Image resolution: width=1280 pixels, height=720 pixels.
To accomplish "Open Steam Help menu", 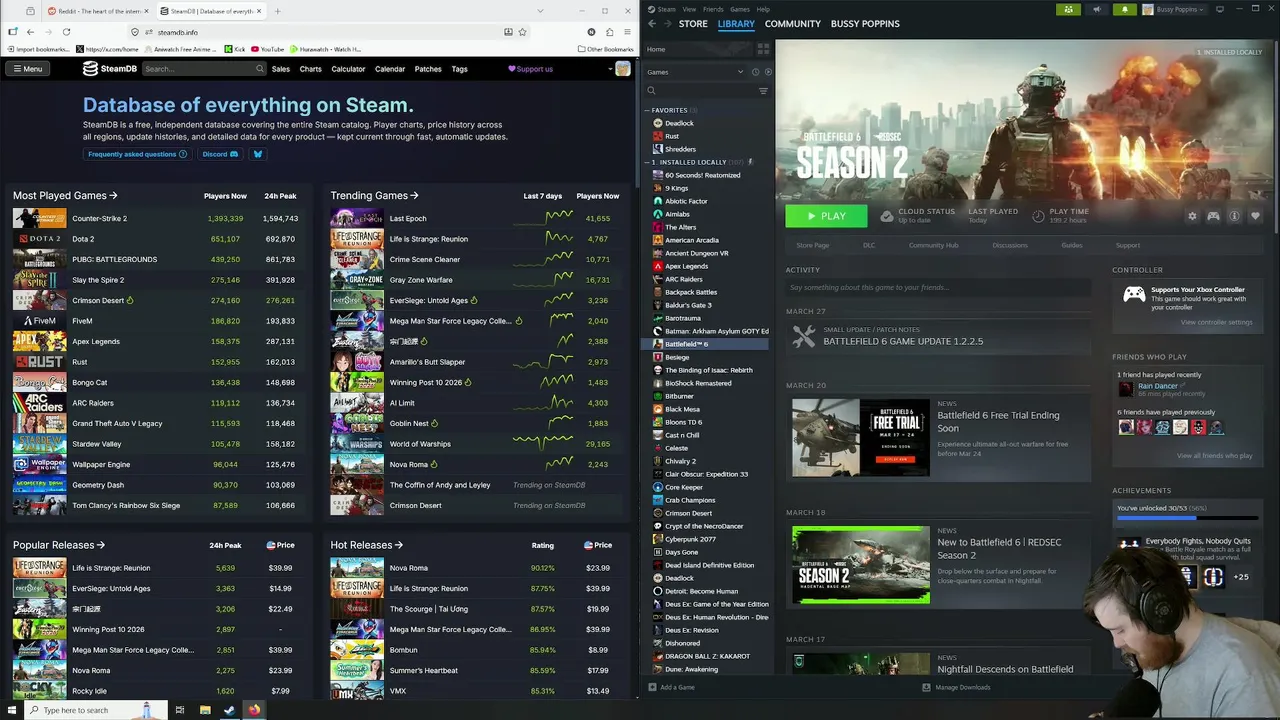I will click(763, 9).
